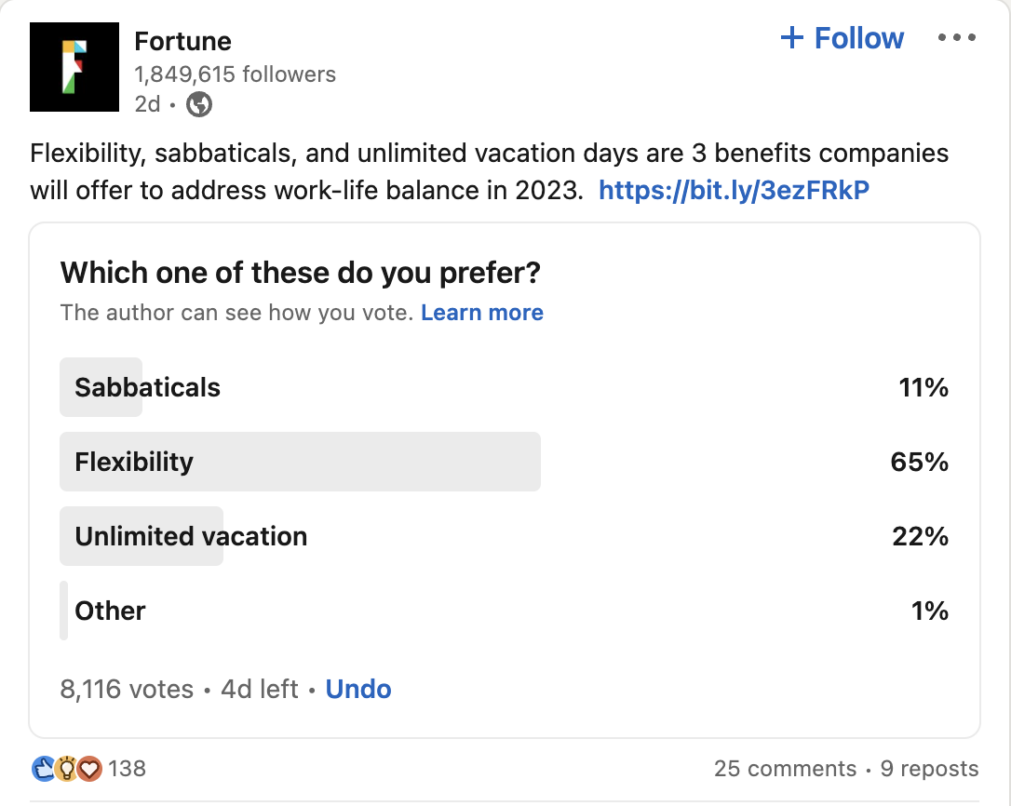Expand more options via the ellipsis
Screen dimensions: 1011x806
(x=957, y=37)
